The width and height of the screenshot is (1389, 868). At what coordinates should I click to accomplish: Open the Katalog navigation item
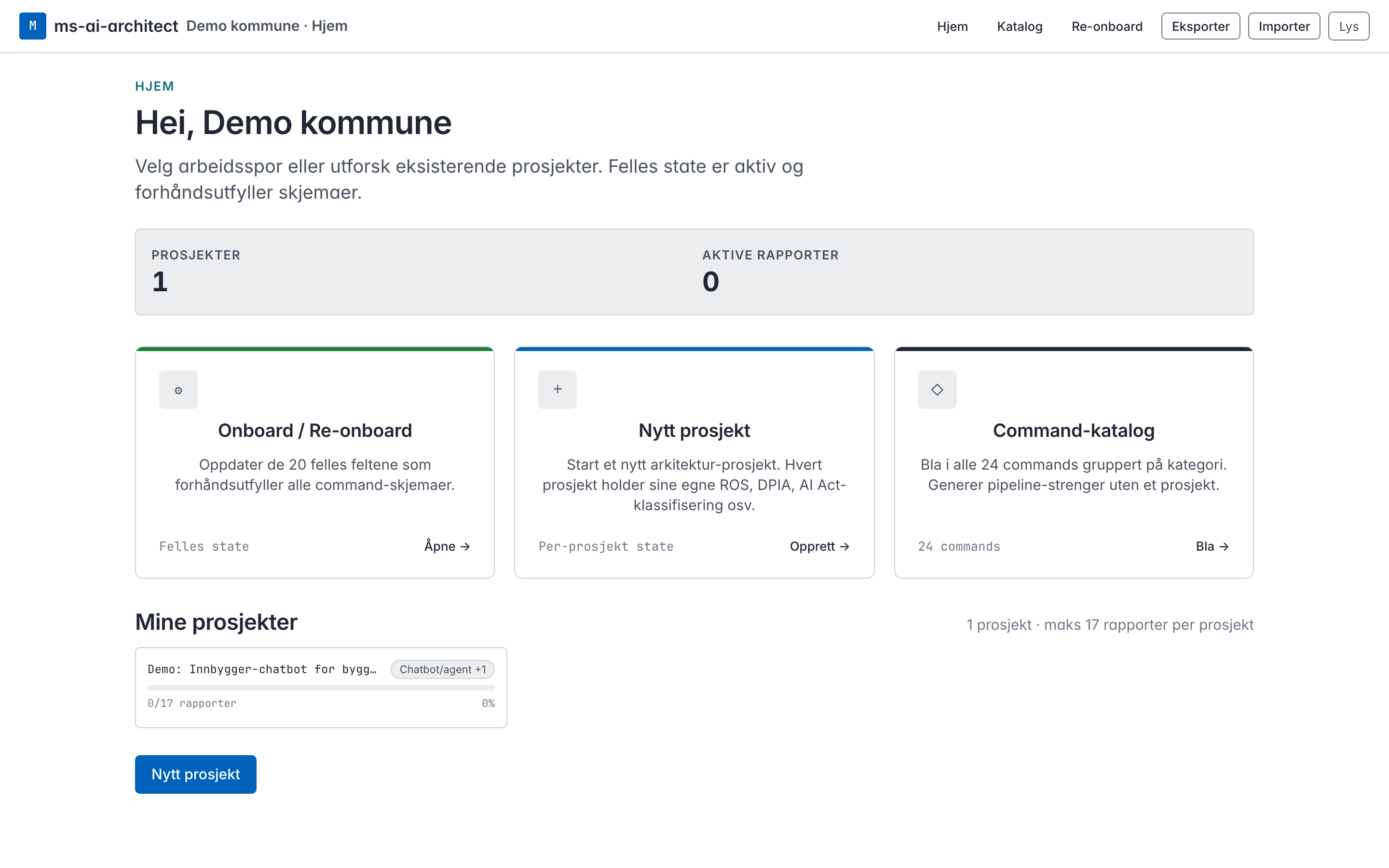[1020, 27]
